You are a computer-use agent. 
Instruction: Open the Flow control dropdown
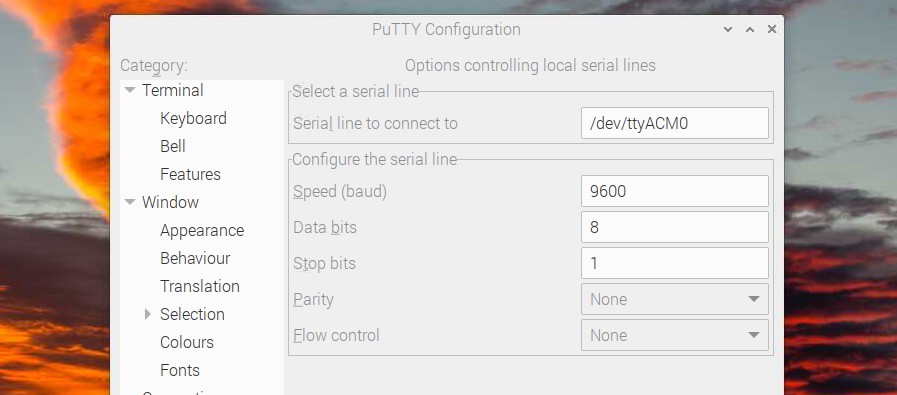coord(674,335)
